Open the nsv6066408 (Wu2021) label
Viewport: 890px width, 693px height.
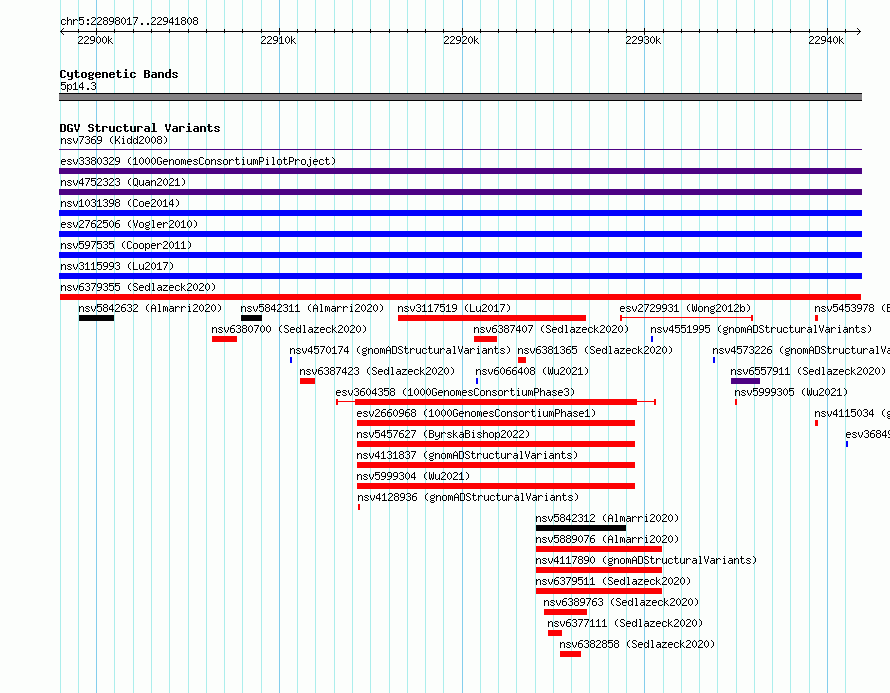coord(532,371)
